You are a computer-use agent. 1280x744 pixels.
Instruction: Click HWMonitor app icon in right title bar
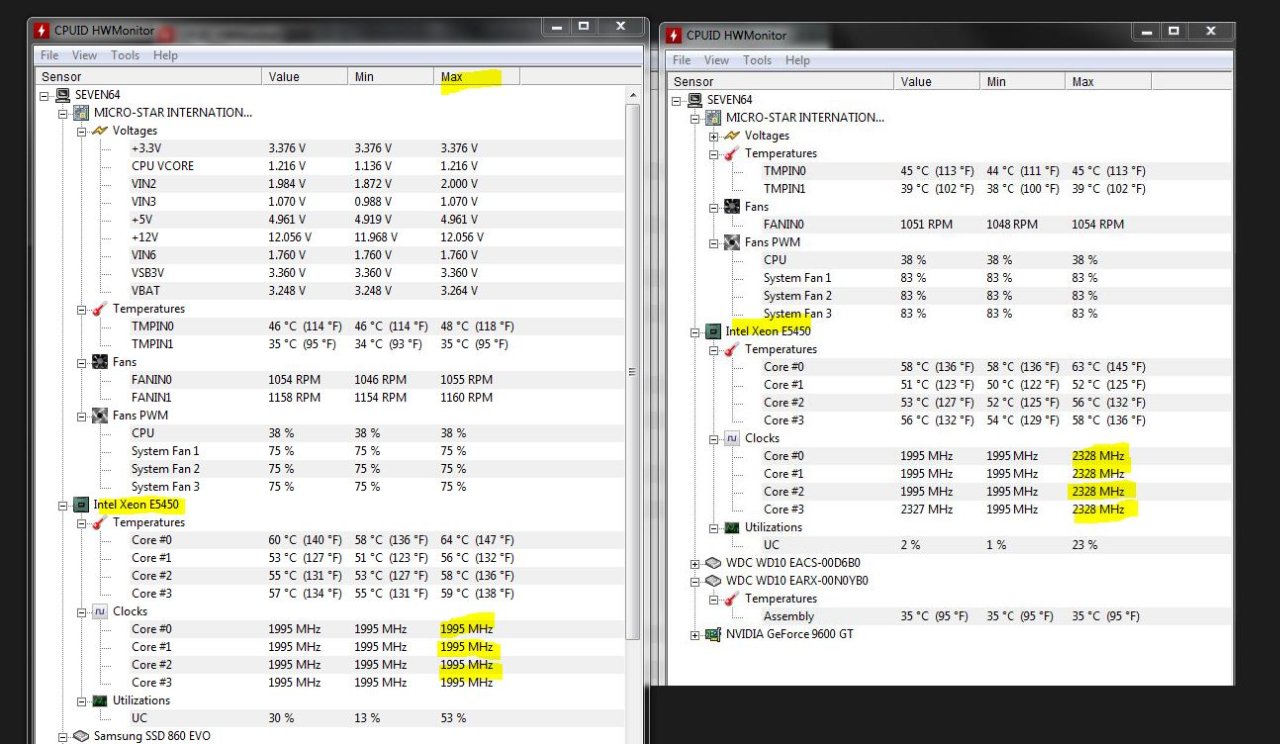click(x=675, y=35)
